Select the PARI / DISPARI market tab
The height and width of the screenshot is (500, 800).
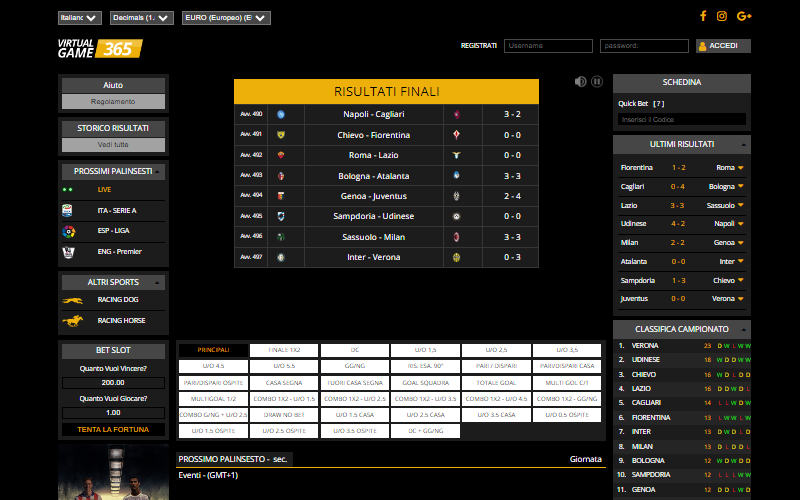[496, 366]
